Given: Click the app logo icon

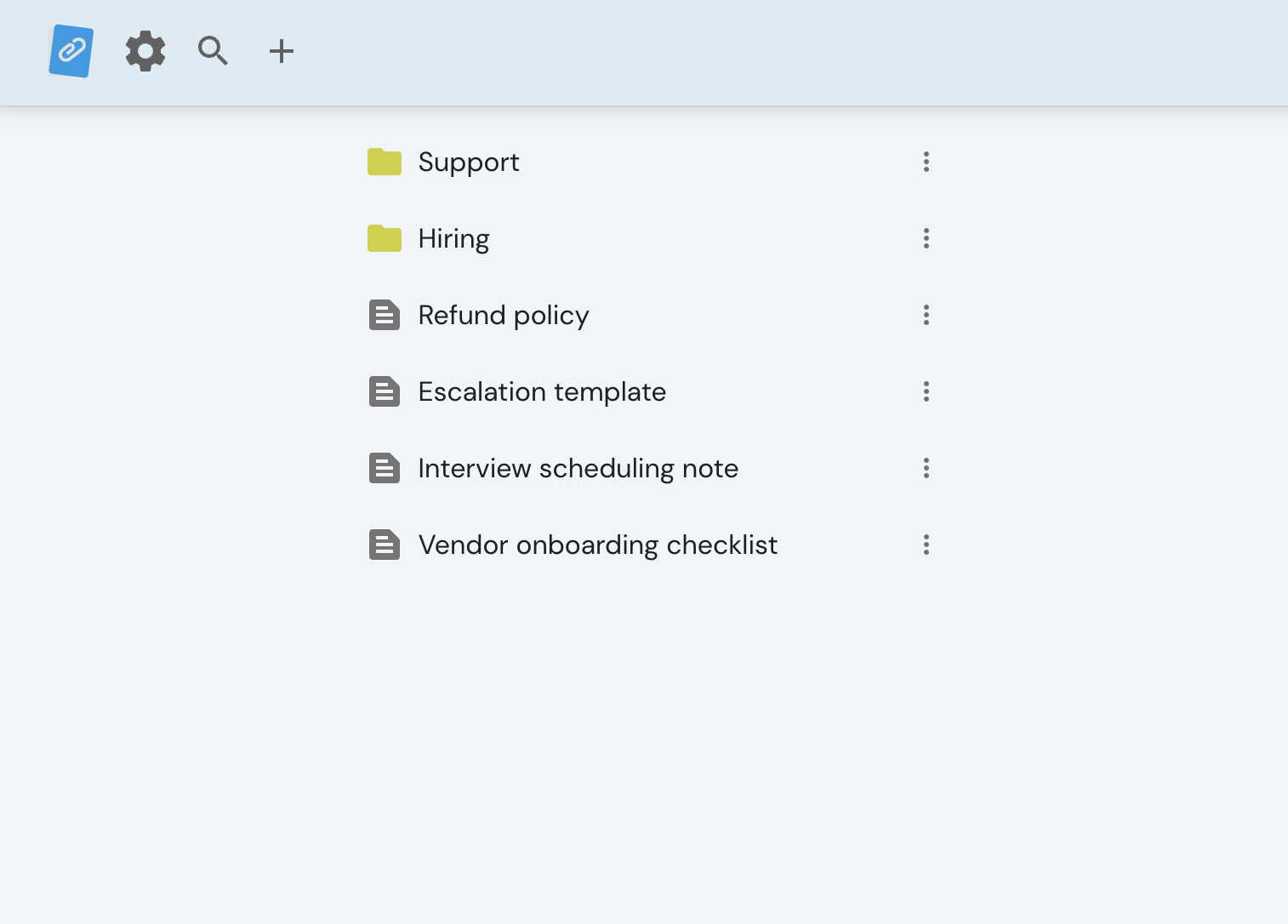Looking at the screenshot, I should [71, 51].
